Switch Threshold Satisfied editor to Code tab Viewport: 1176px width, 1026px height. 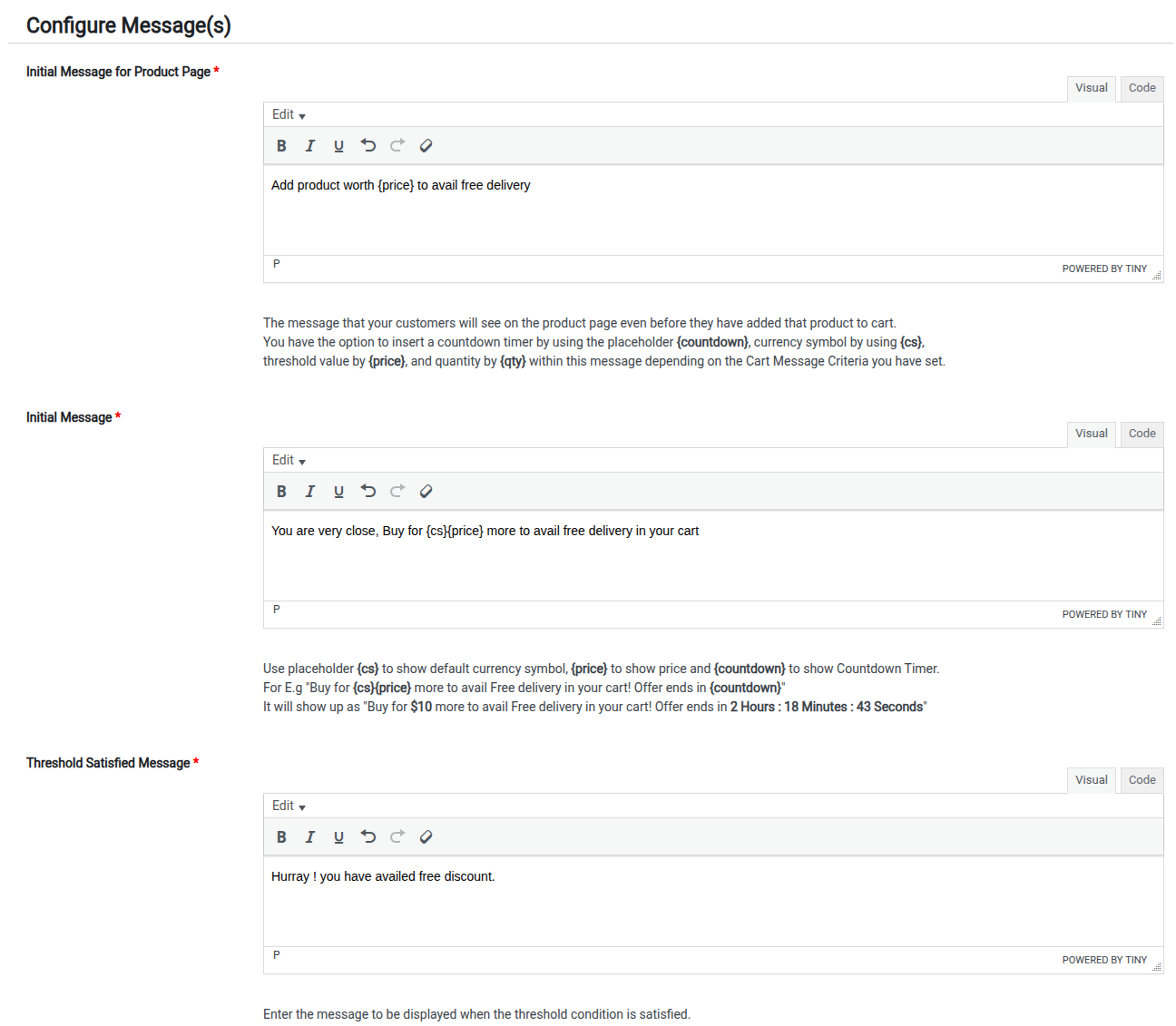click(1142, 780)
